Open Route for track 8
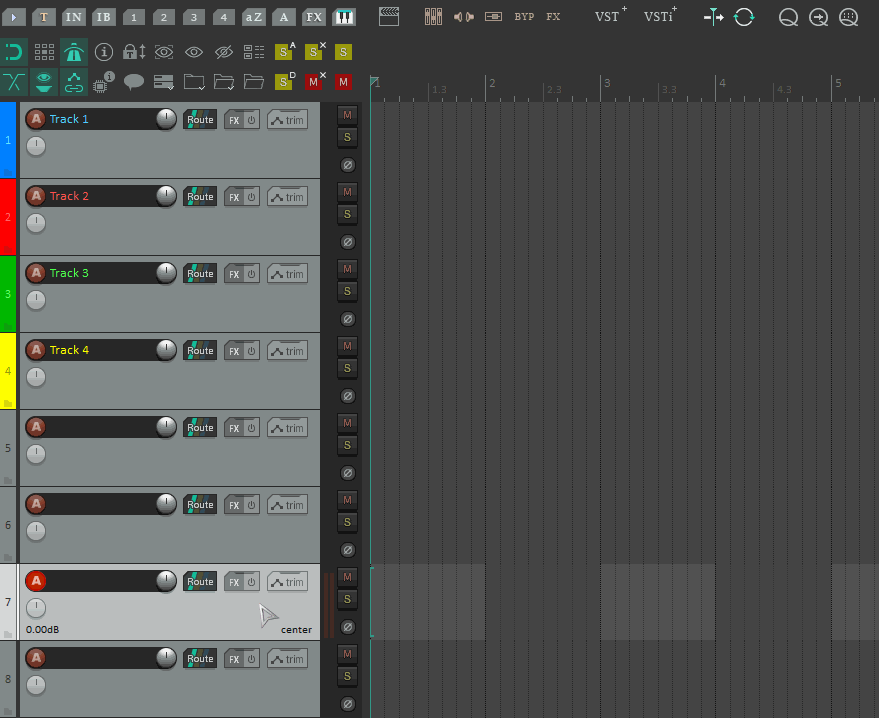 [x=200, y=659]
